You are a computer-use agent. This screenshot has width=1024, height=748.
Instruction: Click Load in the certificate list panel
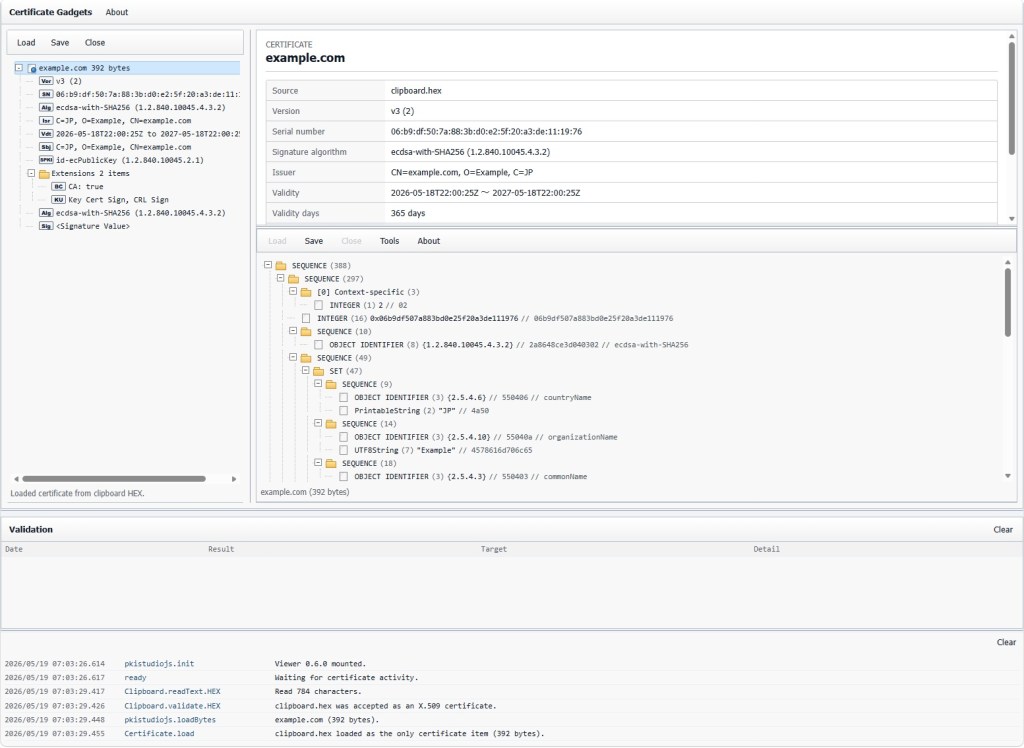(x=26, y=42)
